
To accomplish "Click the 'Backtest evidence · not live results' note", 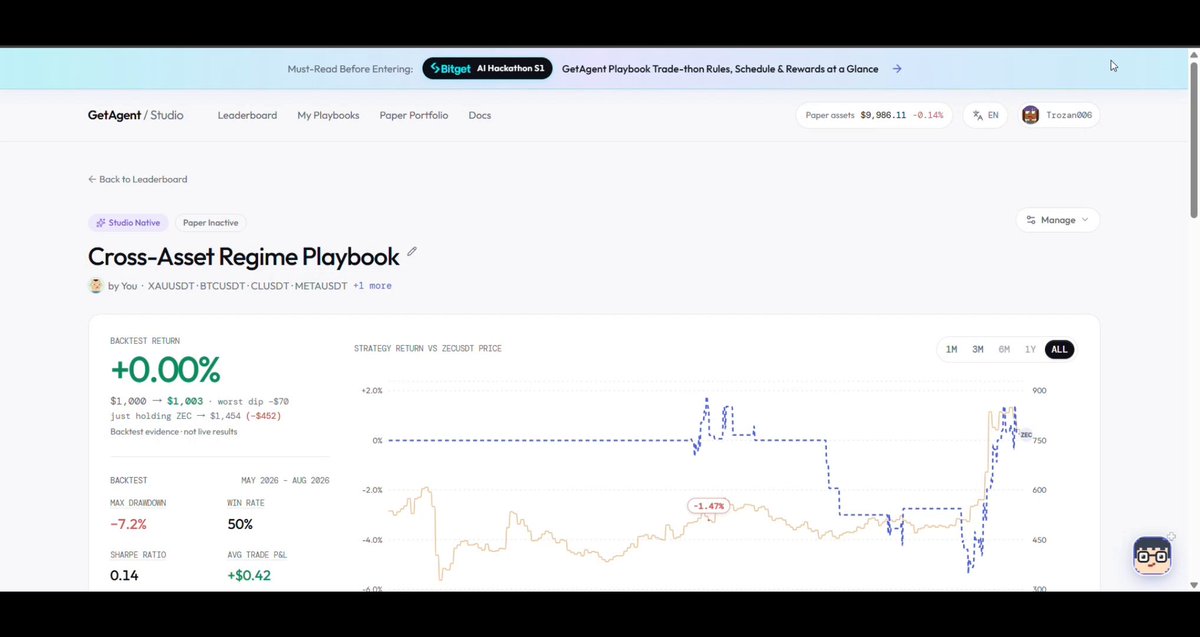I will coord(174,431).
